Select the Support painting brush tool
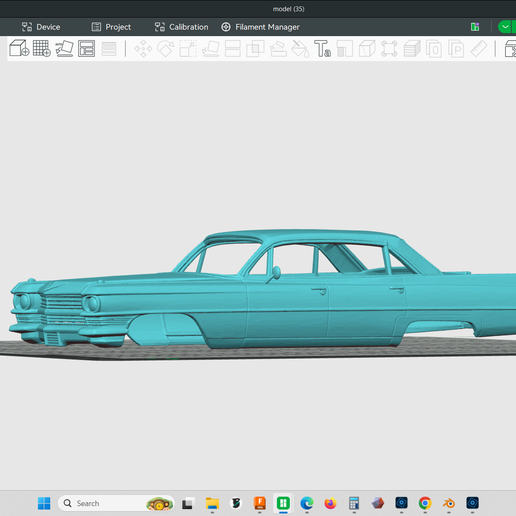This screenshot has height=516, width=516. pyautogui.click(x=278, y=49)
